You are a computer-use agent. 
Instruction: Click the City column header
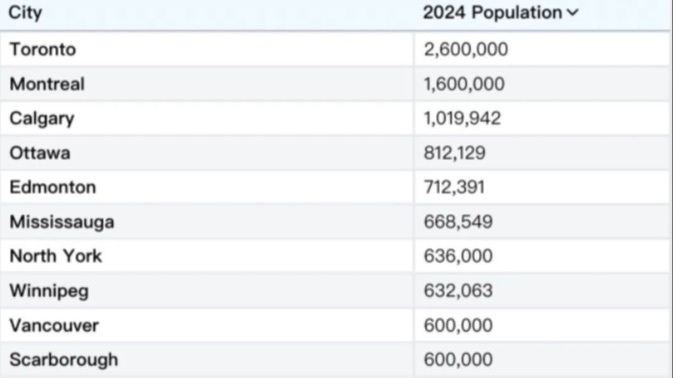click(x=25, y=13)
